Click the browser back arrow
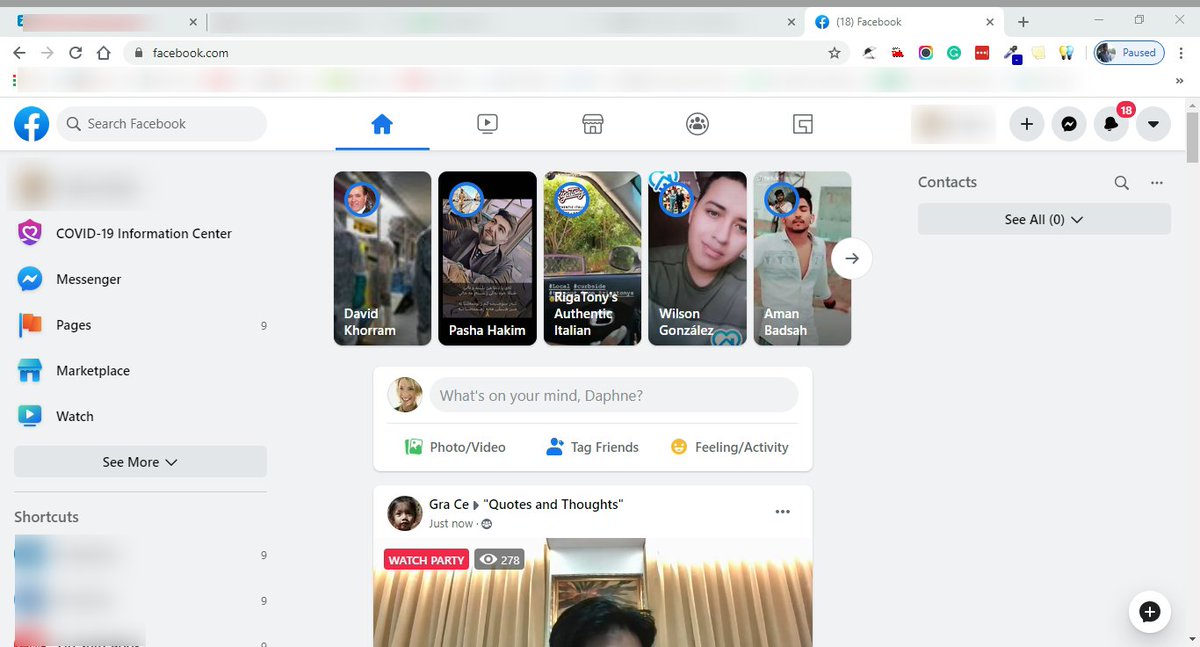The height and width of the screenshot is (647, 1200). click(x=20, y=53)
